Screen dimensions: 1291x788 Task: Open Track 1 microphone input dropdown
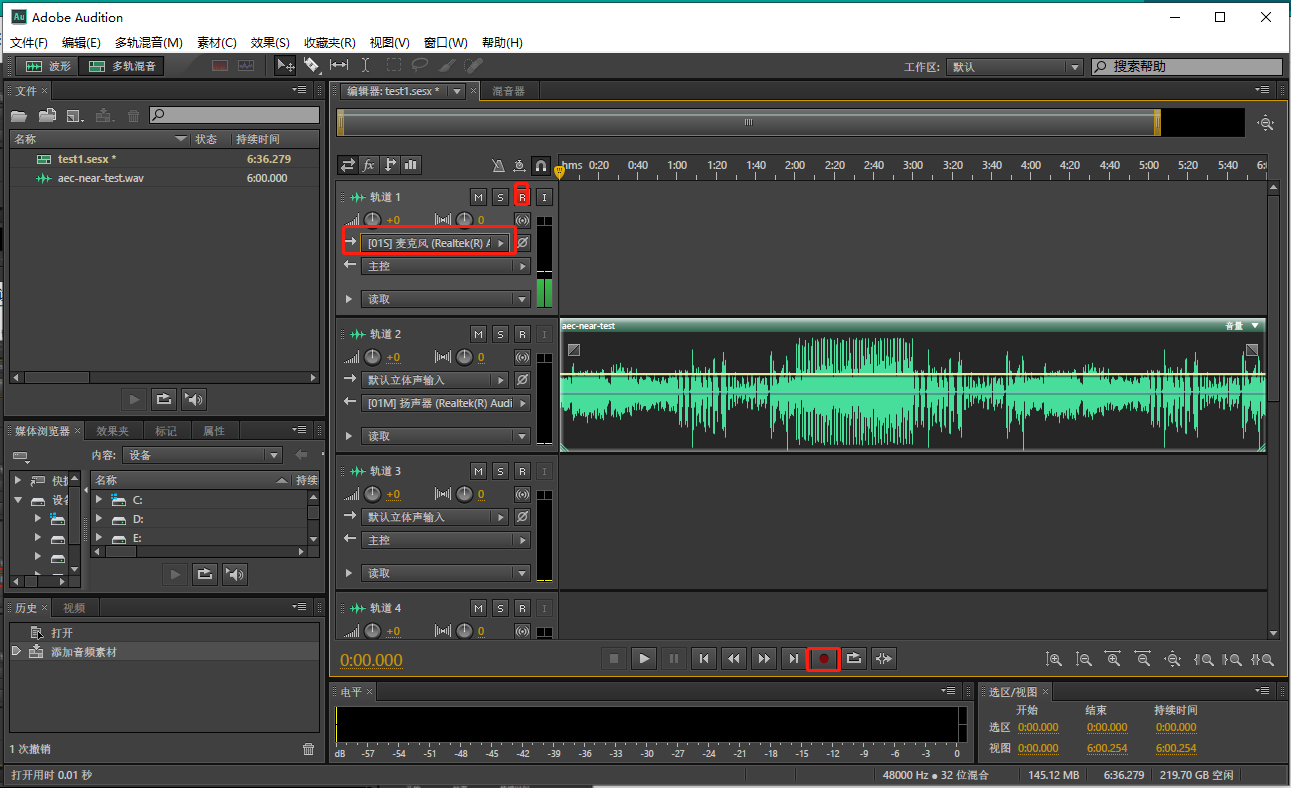(436, 243)
